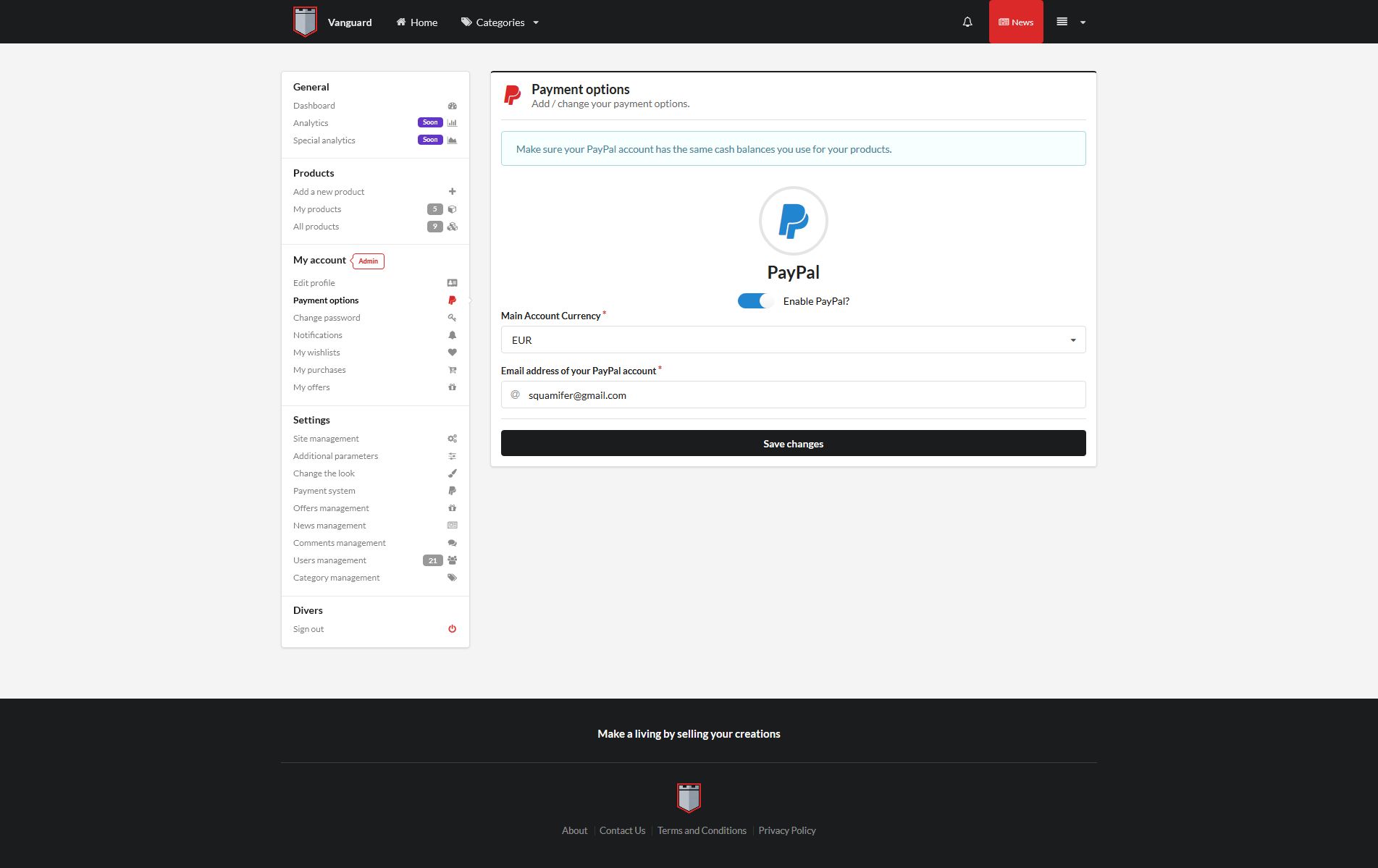Click the Analytics bar chart icon
This screenshot has width=1378, height=868.
(x=452, y=123)
